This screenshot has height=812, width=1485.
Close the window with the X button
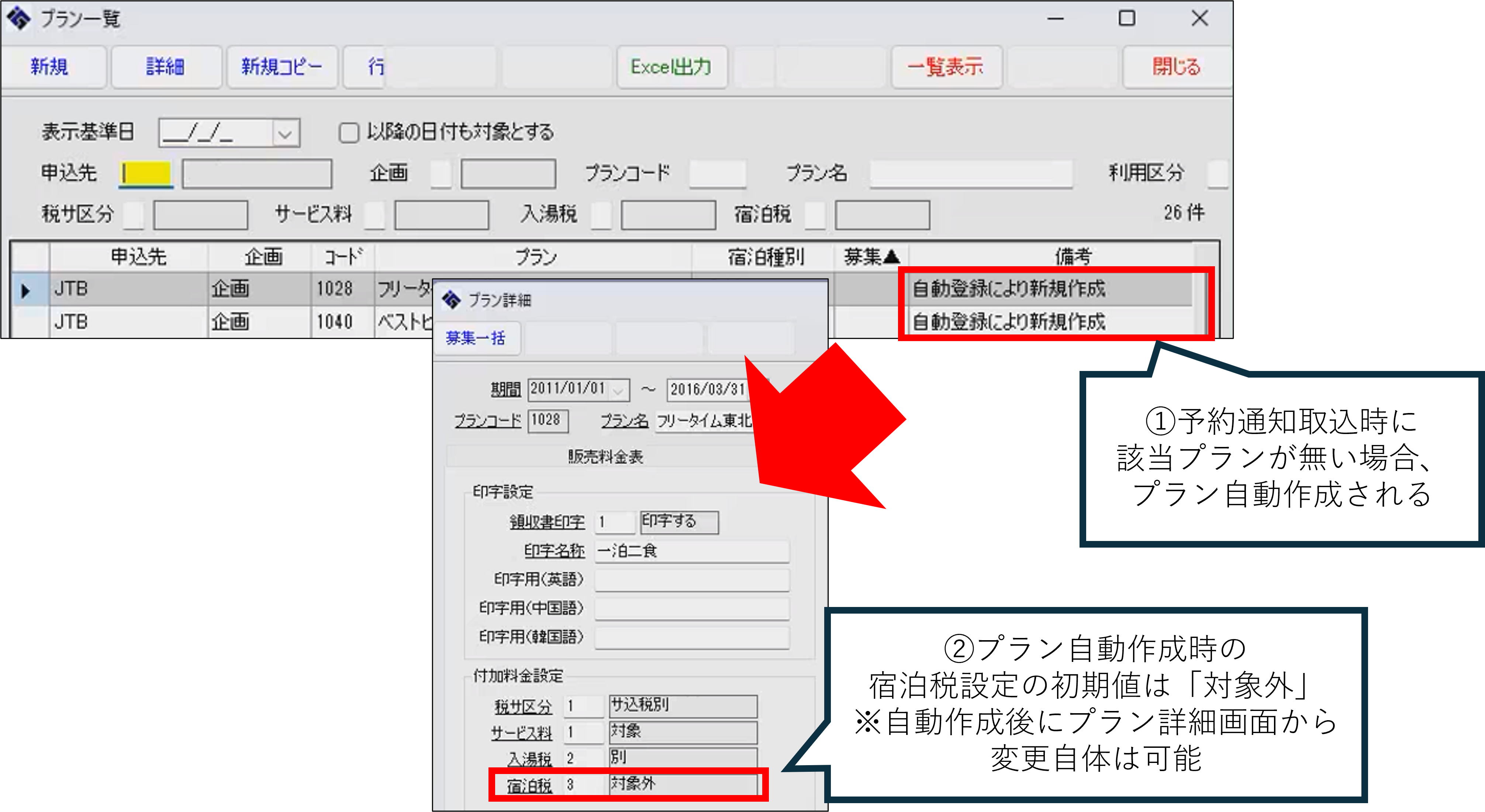[1200, 18]
